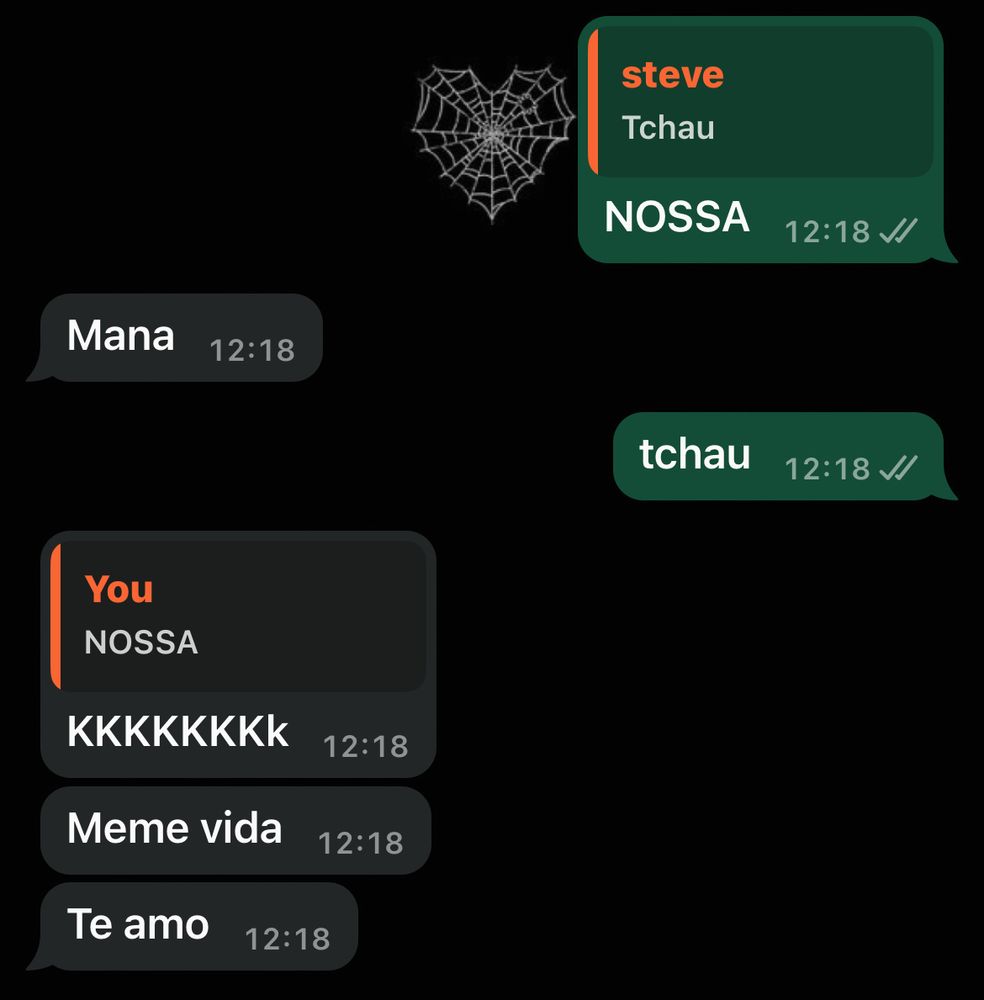Select the NOSSA sent message text
The width and height of the screenshot is (984, 1000).
coord(677,217)
